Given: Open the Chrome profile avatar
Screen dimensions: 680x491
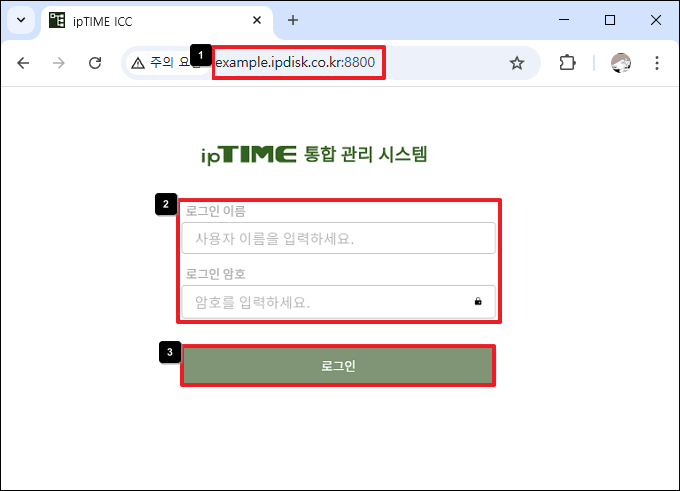Looking at the screenshot, I should click(x=621, y=63).
